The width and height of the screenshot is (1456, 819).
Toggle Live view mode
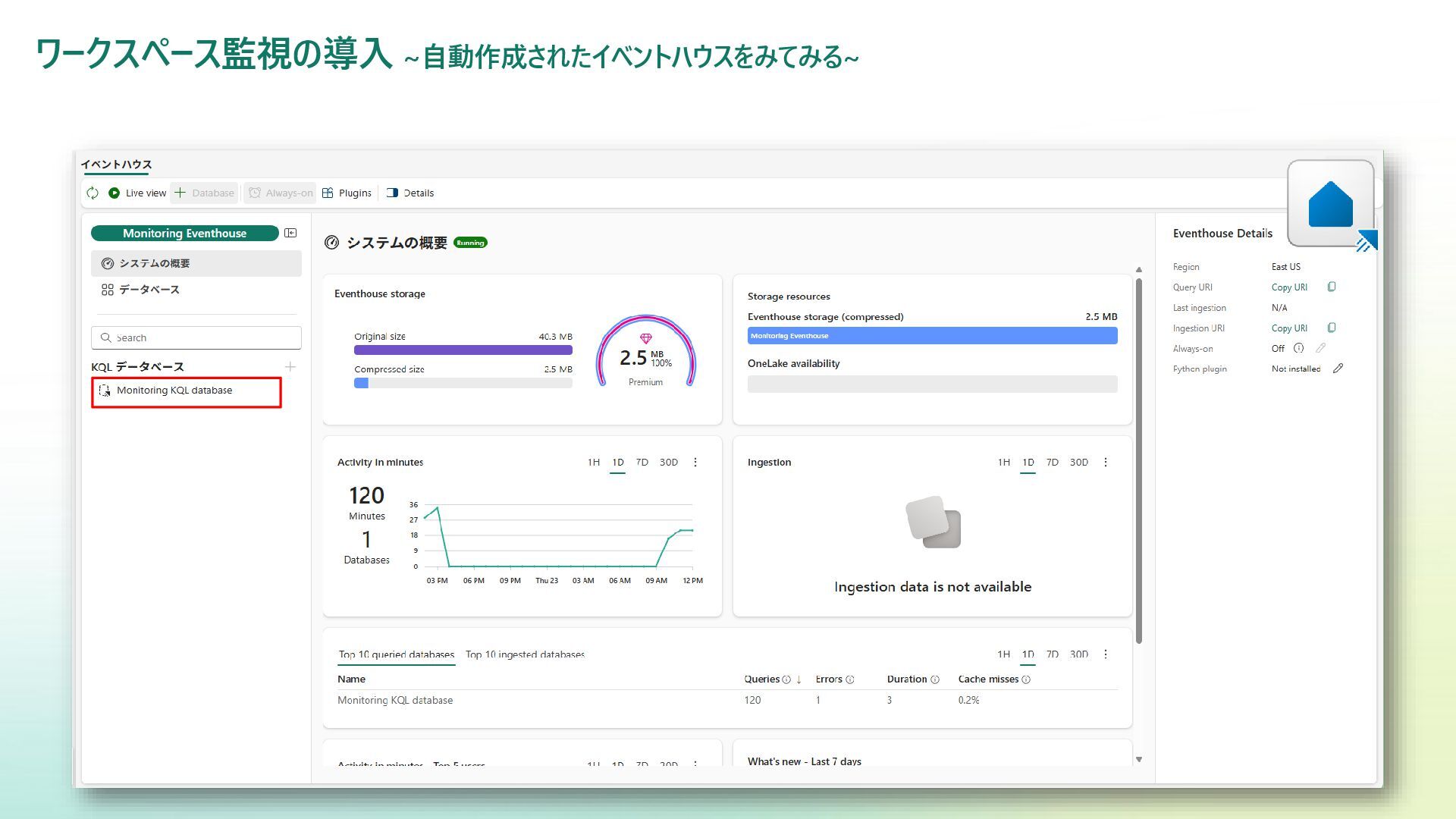(138, 193)
